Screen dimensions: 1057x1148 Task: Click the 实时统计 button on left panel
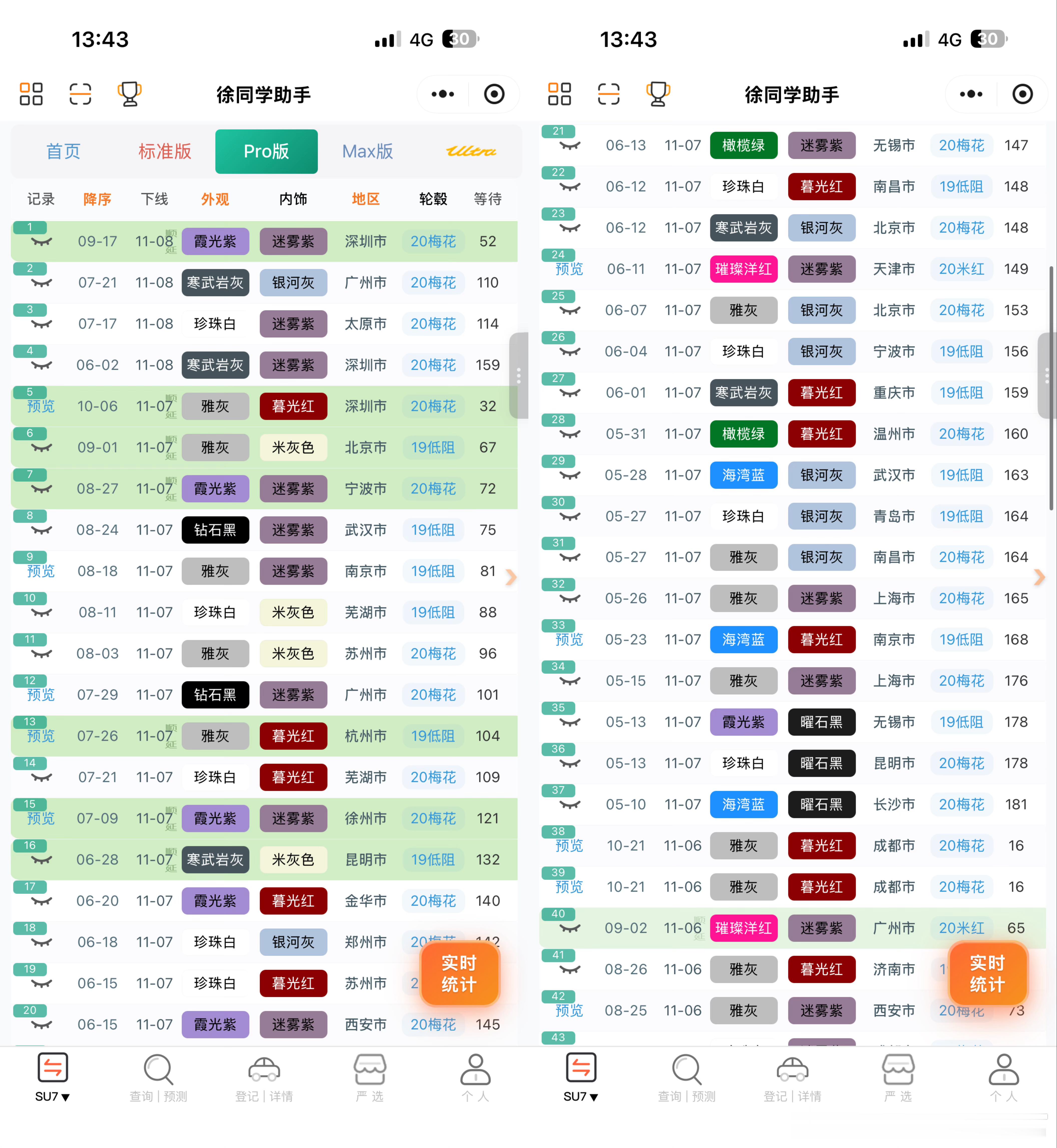(459, 974)
